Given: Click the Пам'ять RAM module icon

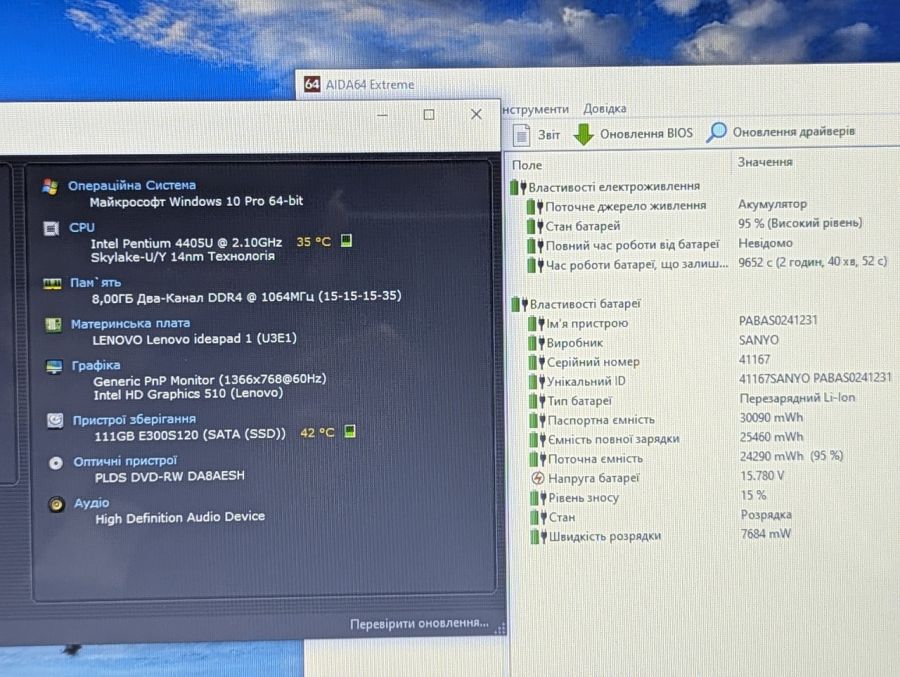Looking at the screenshot, I should click(52, 284).
